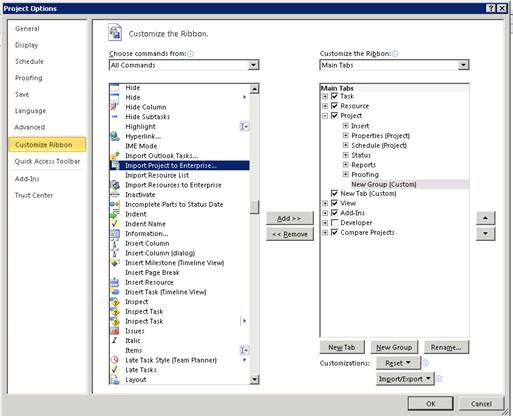
Task: Click the Insert Resource icon
Action: click(115, 282)
